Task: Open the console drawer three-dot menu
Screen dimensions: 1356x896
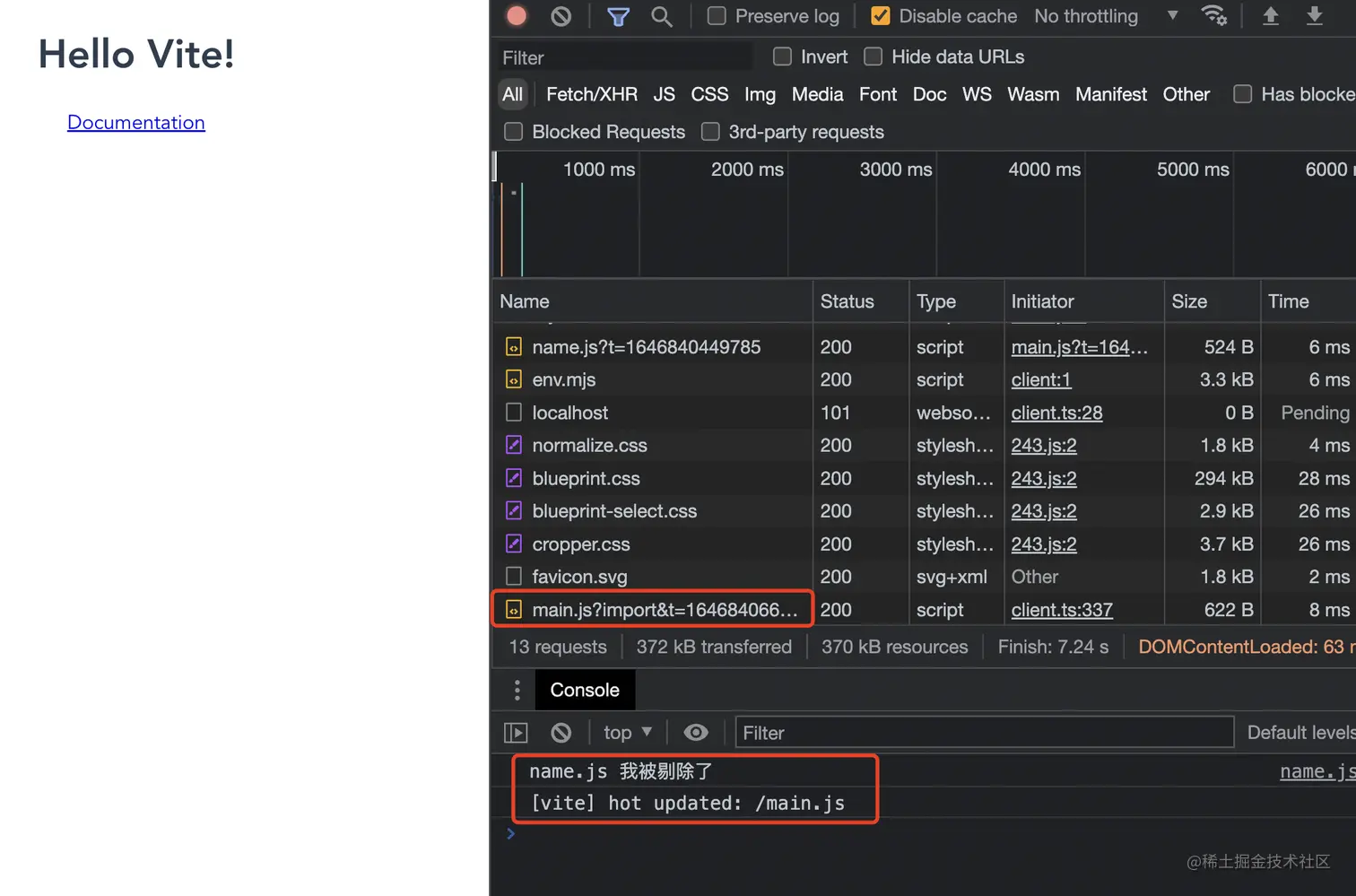Action: click(517, 690)
